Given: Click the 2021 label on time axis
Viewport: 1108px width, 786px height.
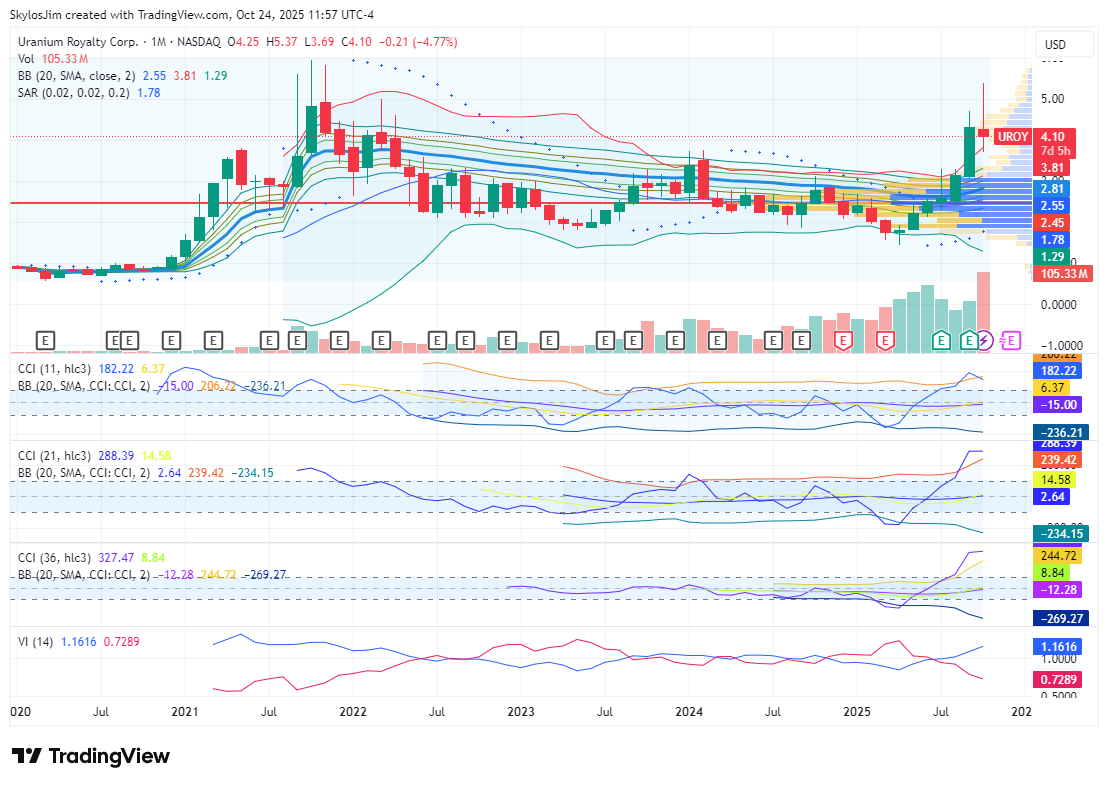Looking at the screenshot, I should coord(185,711).
